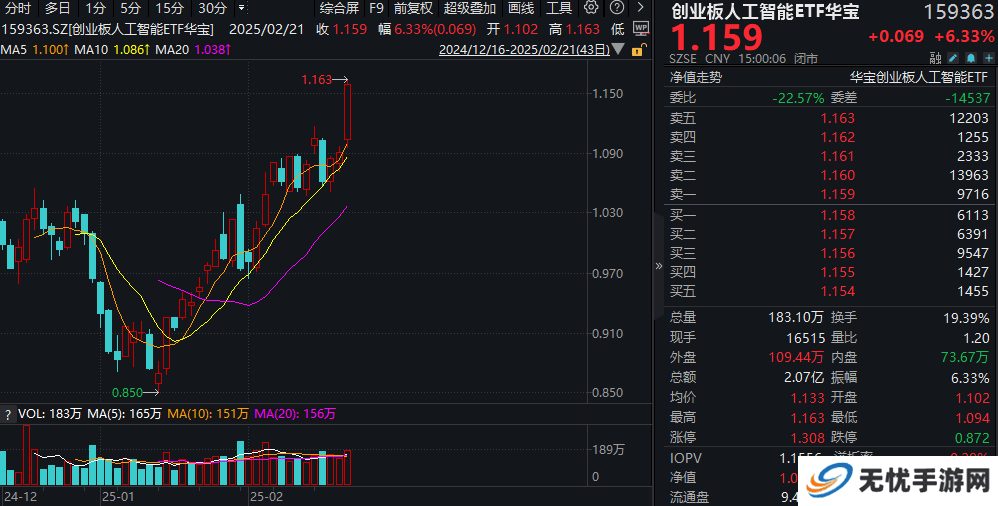The height and width of the screenshot is (506, 998).
Task: Click the 买五 1.154 order row
Action: click(x=829, y=292)
